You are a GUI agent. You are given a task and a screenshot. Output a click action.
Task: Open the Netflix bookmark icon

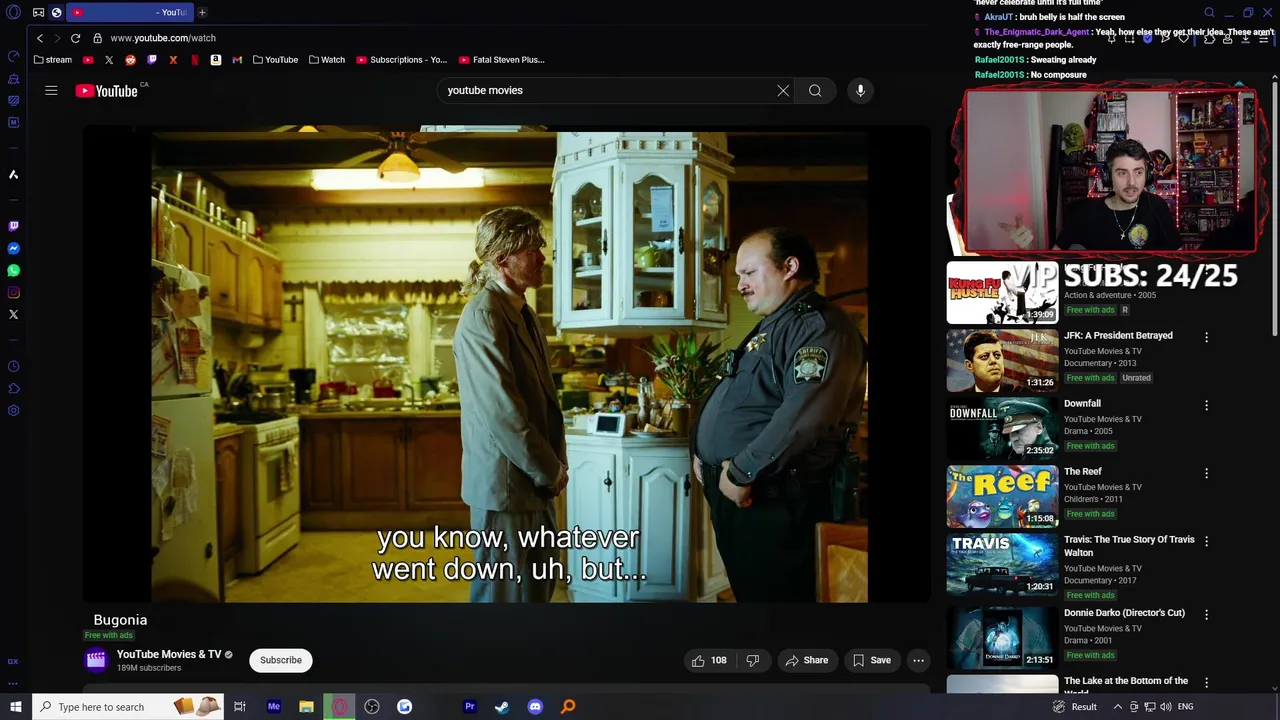point(195,60)
